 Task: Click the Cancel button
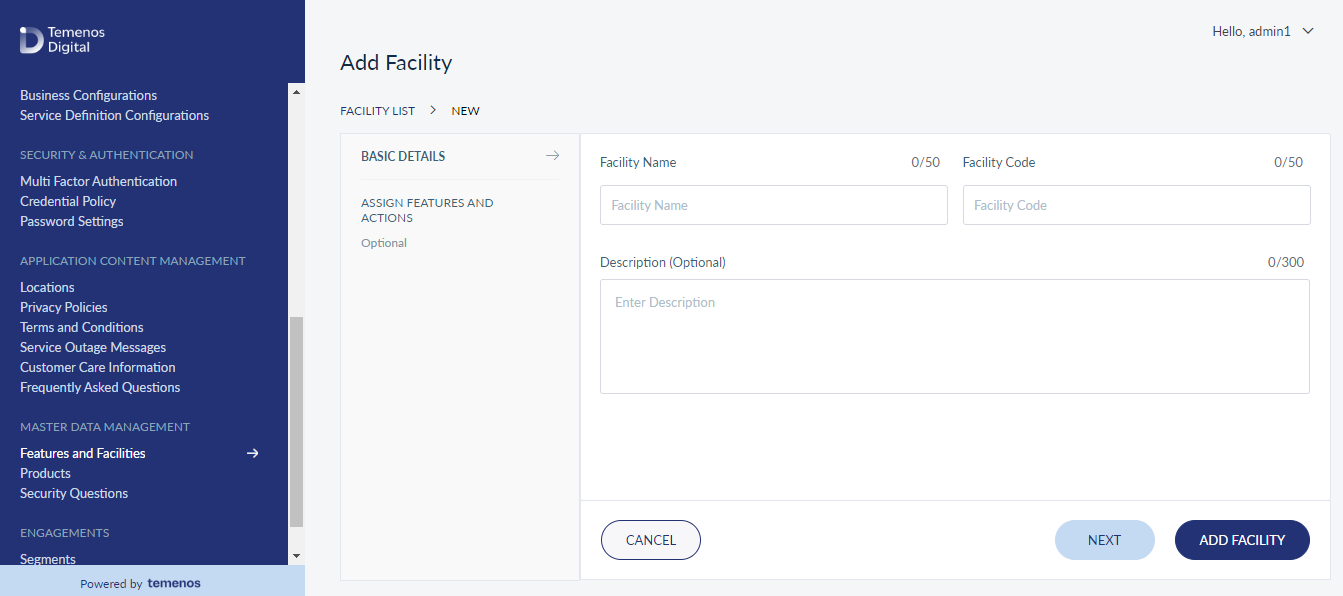(x=651, y=540)
